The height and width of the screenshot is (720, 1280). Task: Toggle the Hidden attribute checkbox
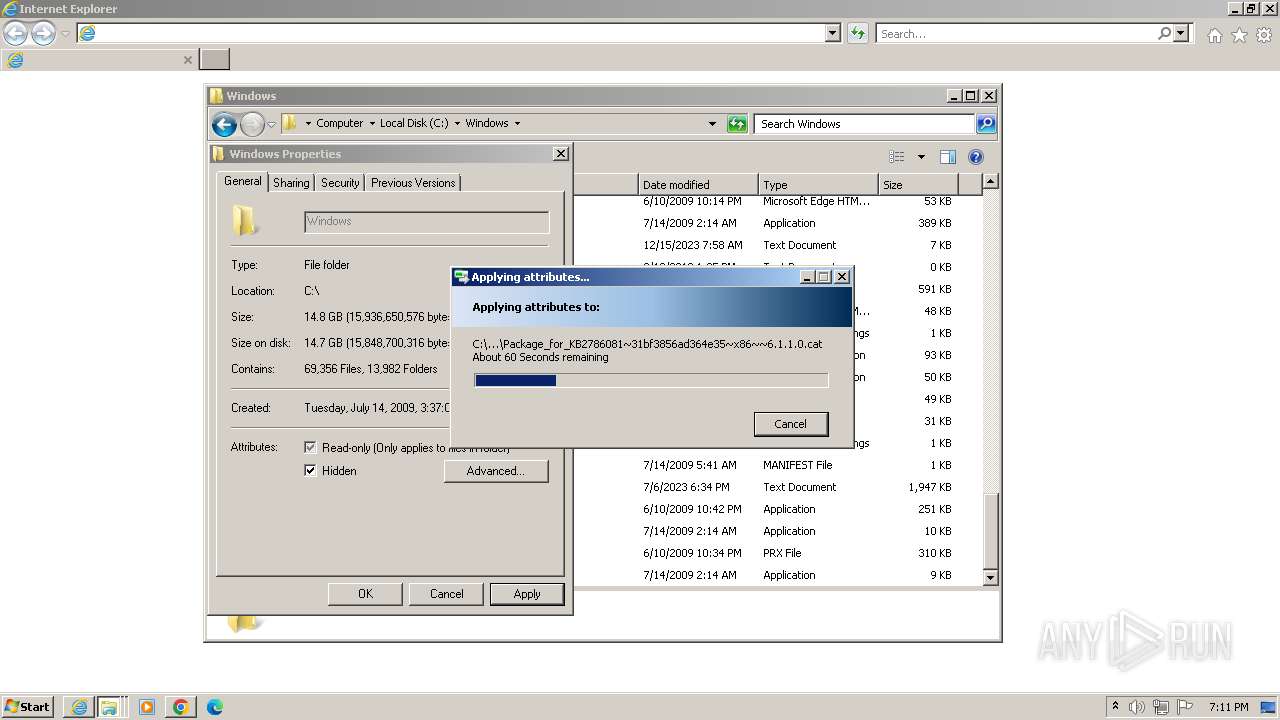tap(310, 471)
